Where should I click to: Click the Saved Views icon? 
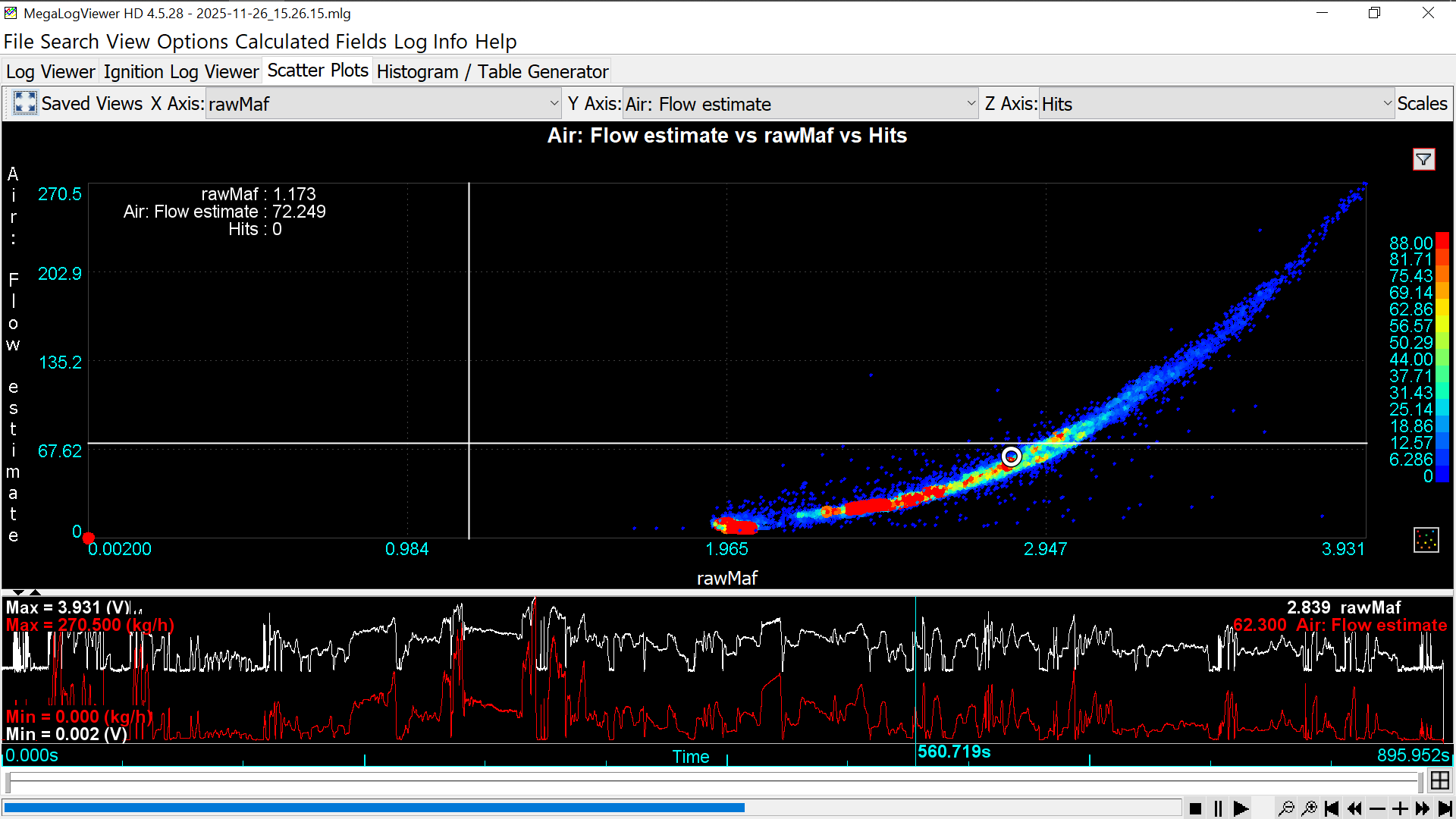coord(25,103)
